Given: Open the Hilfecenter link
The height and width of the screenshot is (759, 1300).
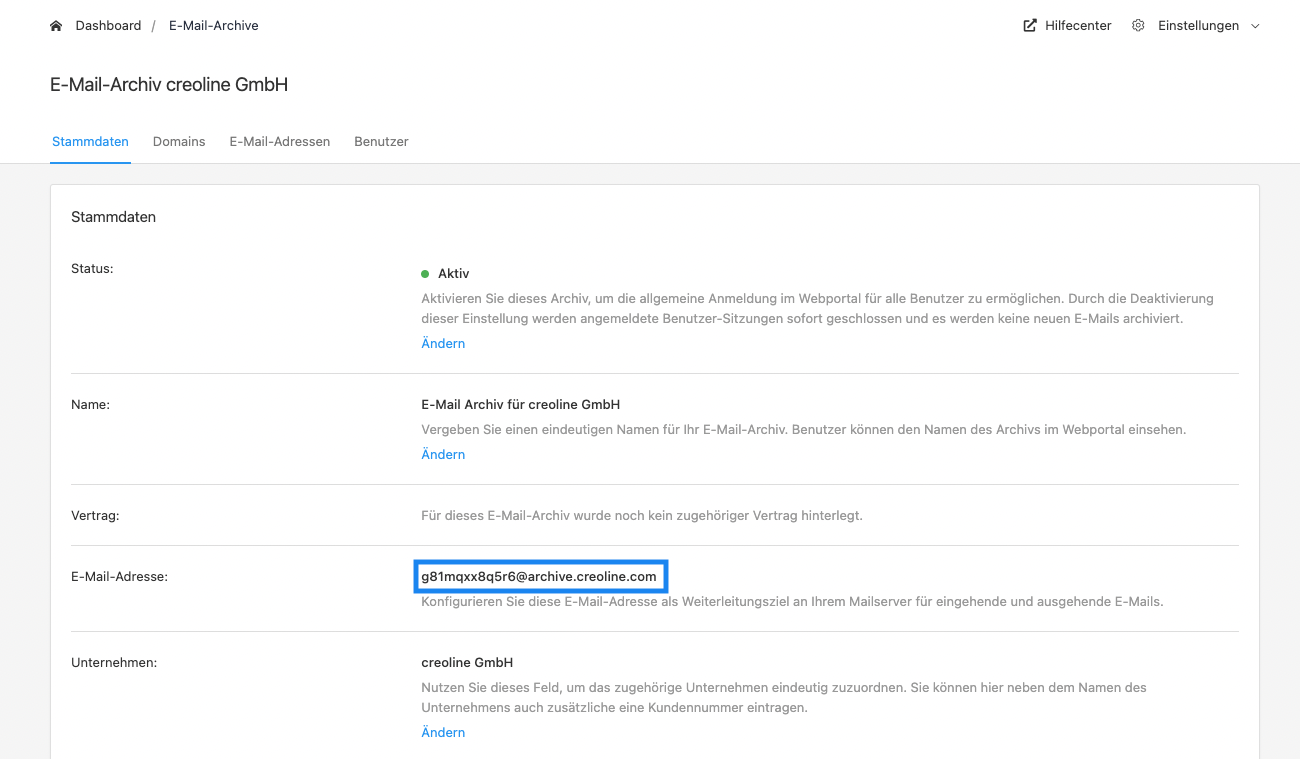Looking at the screenshot, I should click(1078, 26).
